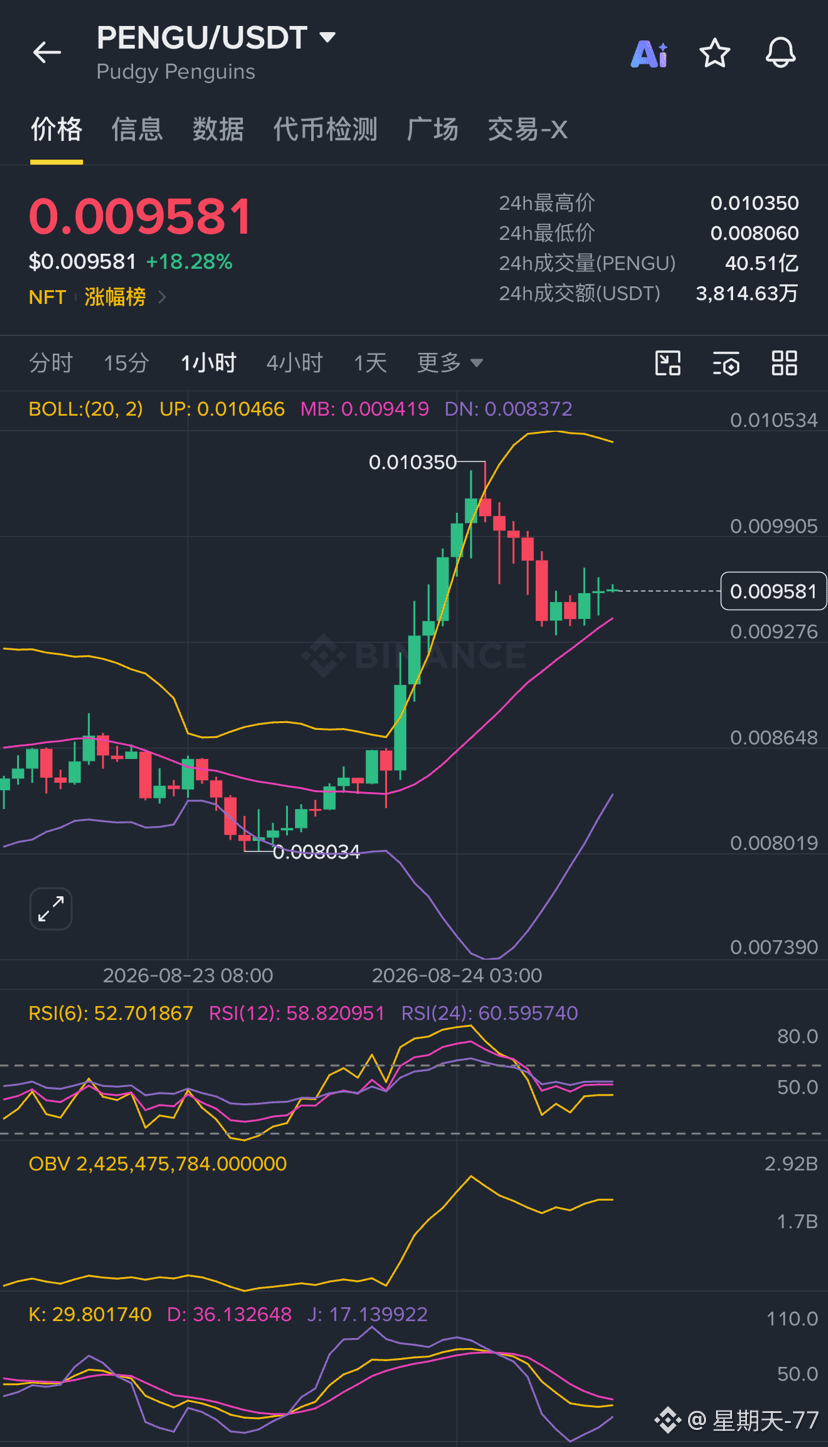Open the 更多 timeframe dropdown
Viewport: 828px width, 1447px height.
[450, 362]
